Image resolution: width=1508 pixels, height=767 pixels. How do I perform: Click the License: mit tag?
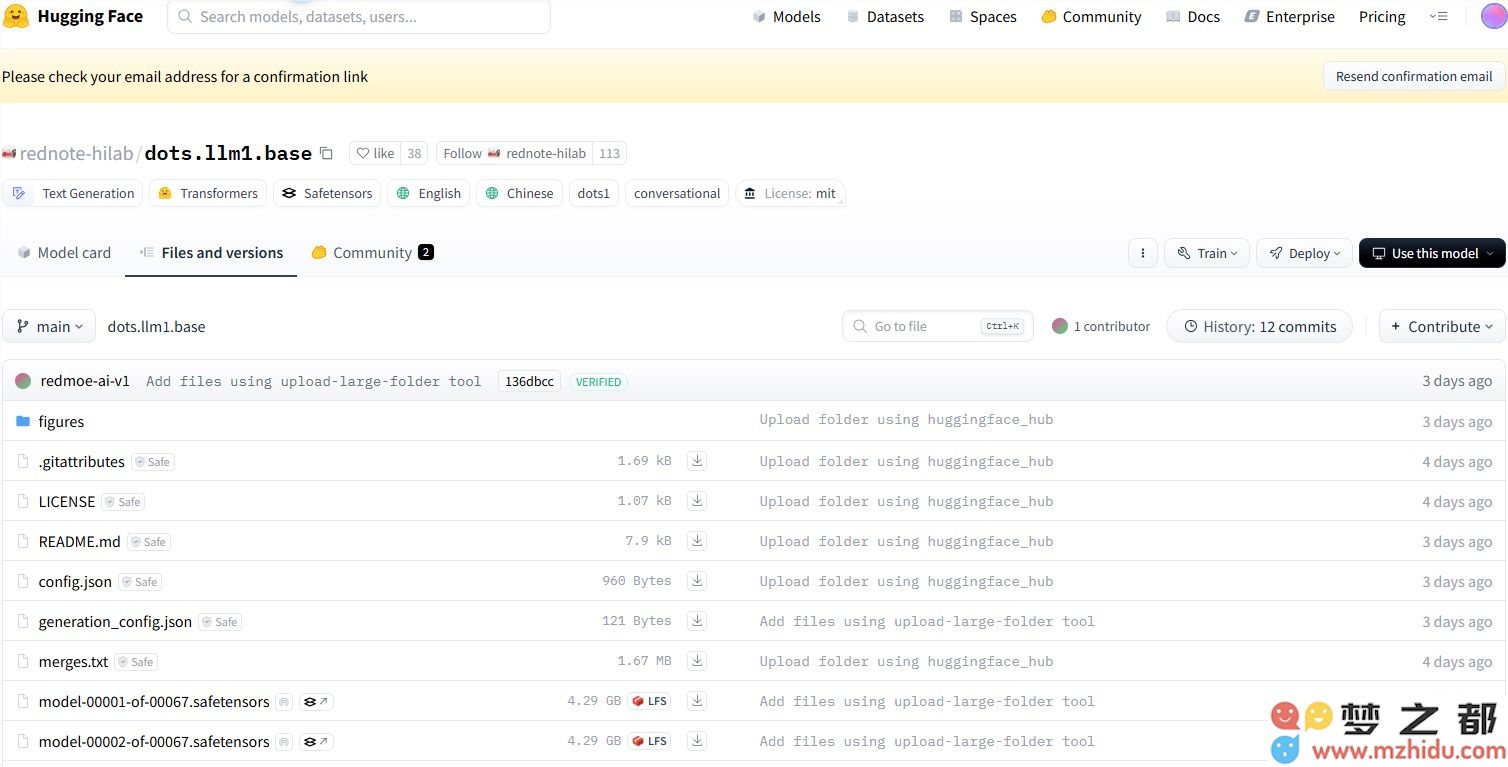(x=790, y=193)
